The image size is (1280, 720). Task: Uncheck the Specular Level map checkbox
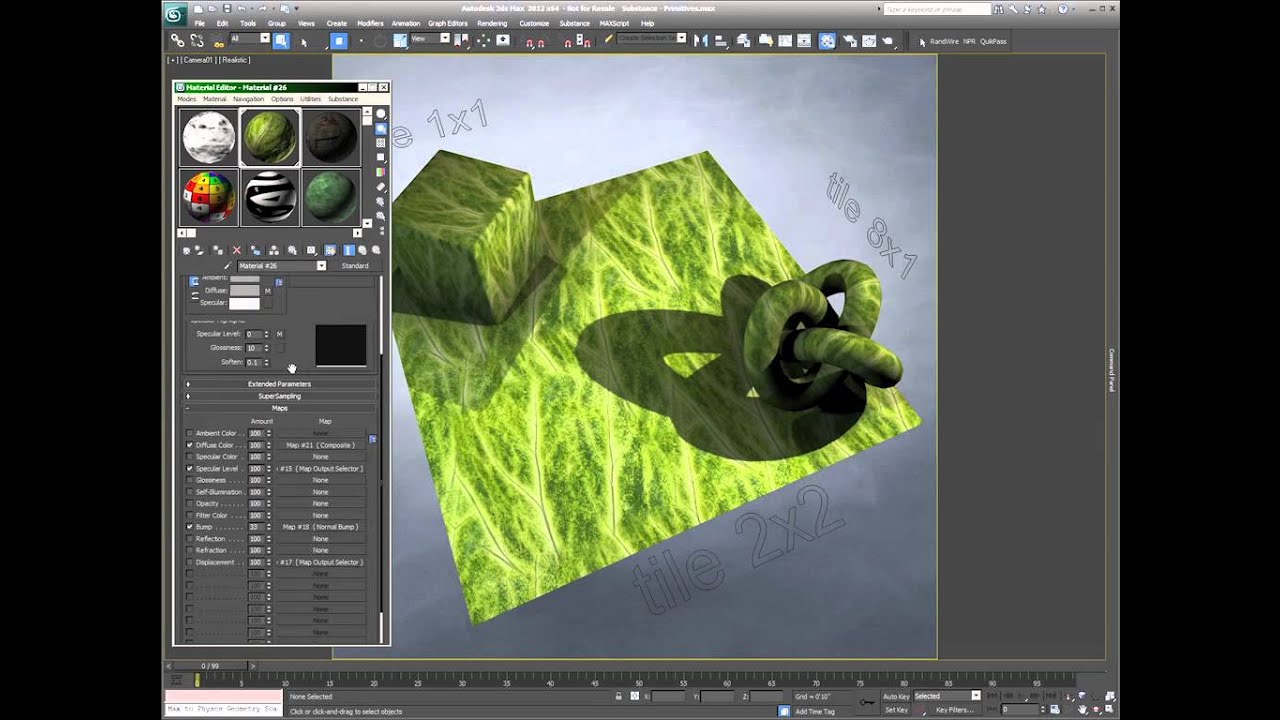tap(190, 468)
